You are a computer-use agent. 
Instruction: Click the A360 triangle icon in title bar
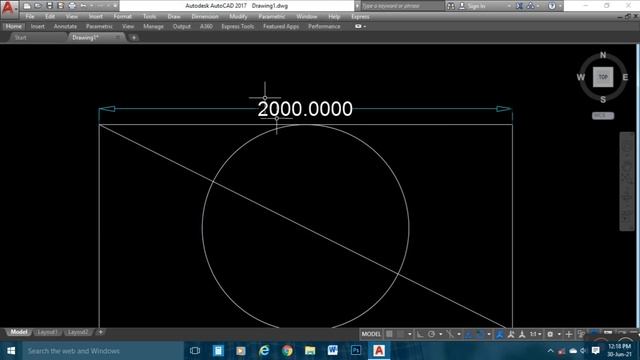coord(531,6)
